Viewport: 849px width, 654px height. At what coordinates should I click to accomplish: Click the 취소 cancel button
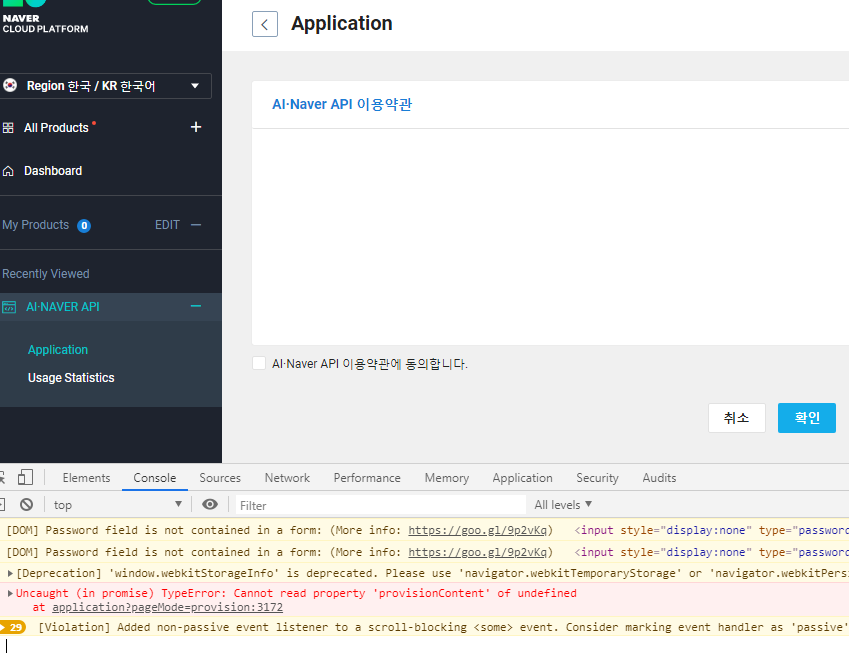coord(737,418)
